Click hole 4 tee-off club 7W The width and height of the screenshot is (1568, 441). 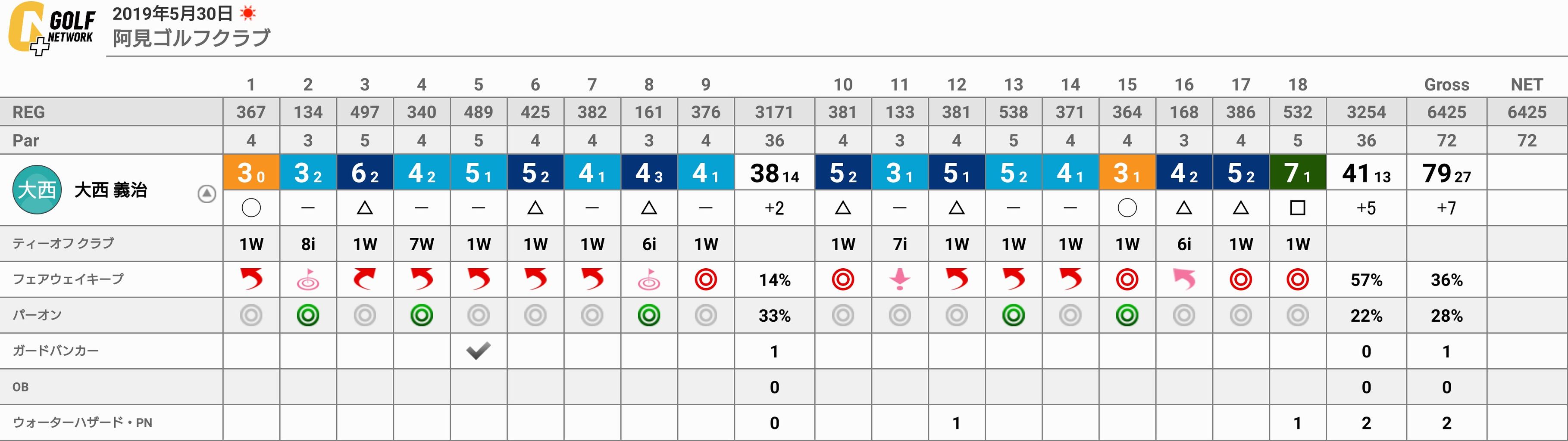coord(422,245)
